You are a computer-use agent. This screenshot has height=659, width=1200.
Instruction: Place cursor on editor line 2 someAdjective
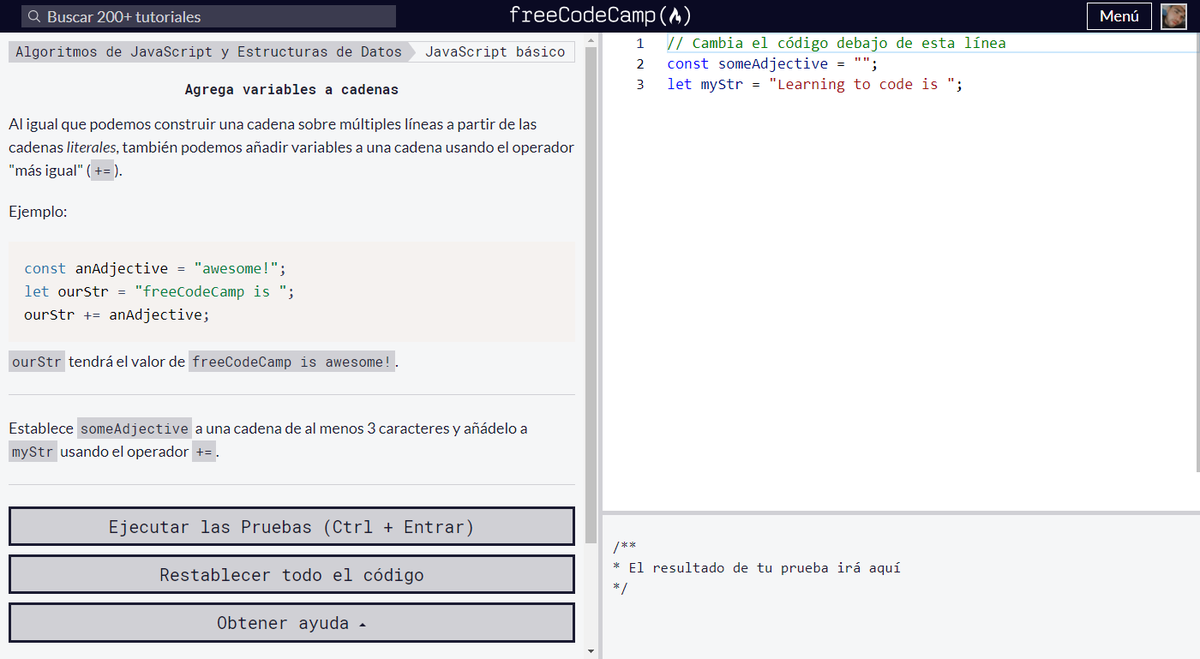[772, 64]
